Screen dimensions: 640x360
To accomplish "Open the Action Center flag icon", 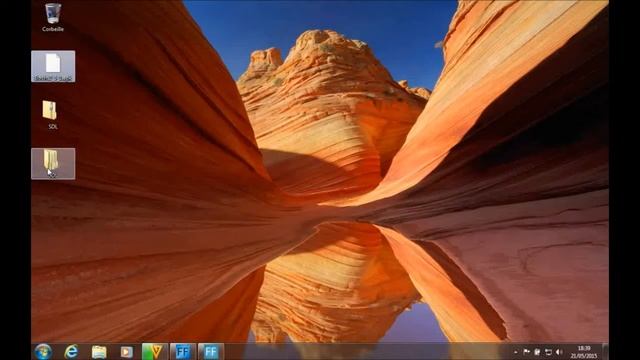I will pos(527,352).
